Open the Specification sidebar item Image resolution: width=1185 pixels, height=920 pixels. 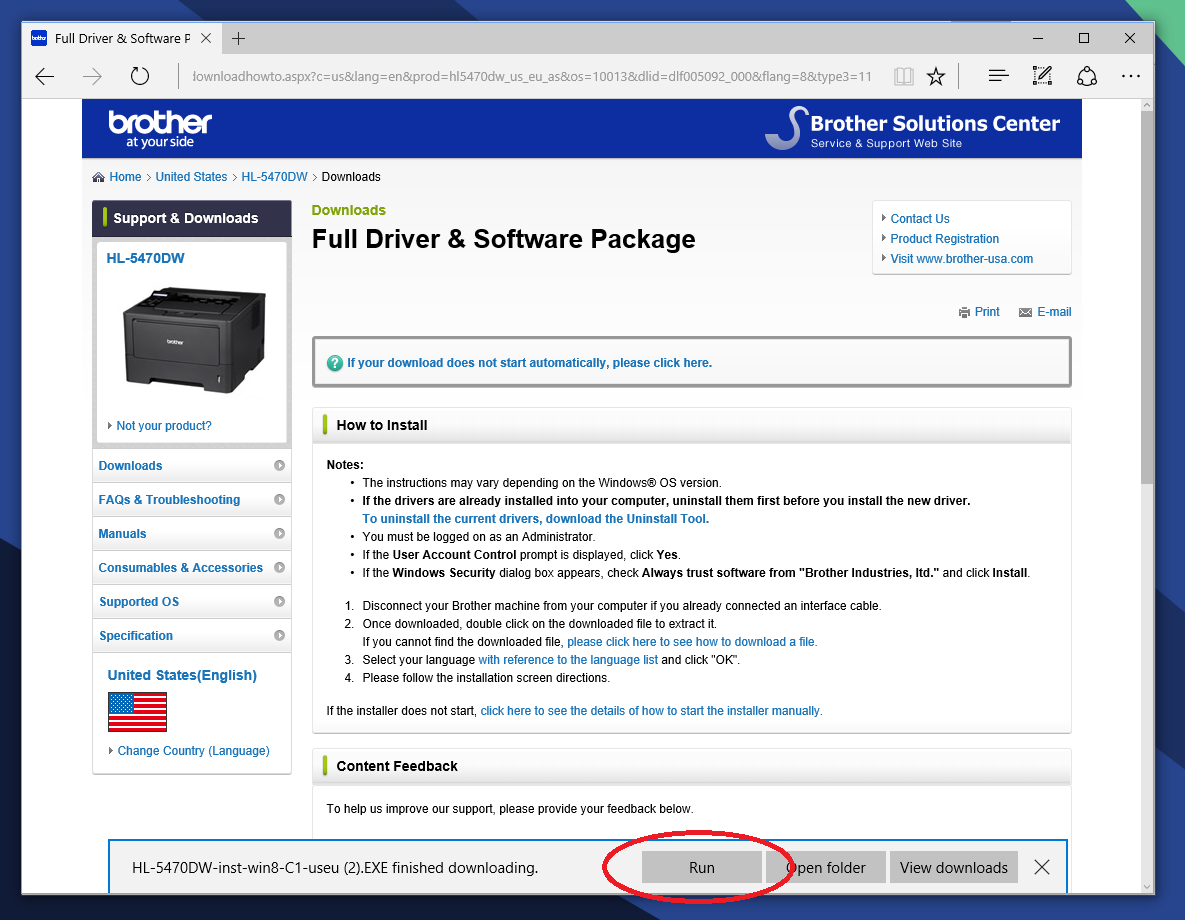(x=192, y=636)
